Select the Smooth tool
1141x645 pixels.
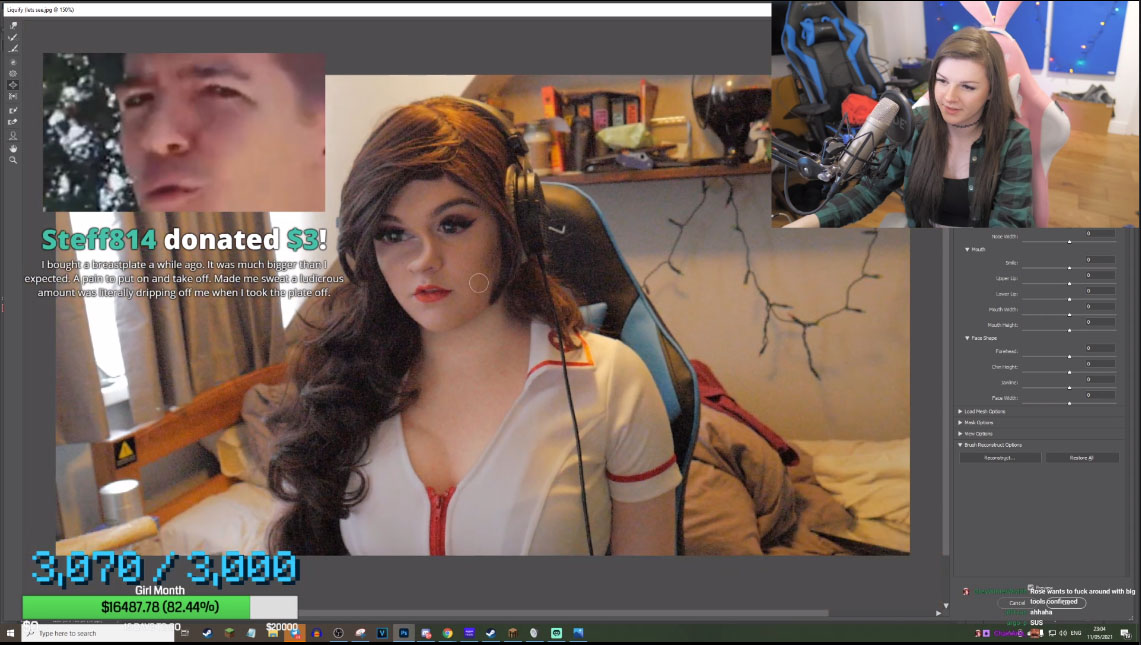click(13, 49)
